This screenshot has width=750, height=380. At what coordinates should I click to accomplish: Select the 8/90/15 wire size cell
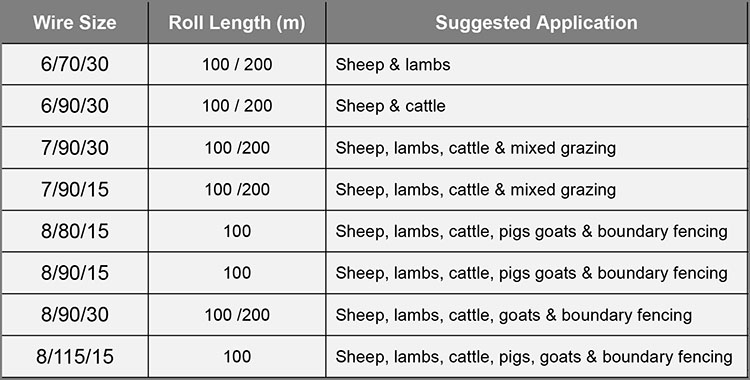click(75, 273)
